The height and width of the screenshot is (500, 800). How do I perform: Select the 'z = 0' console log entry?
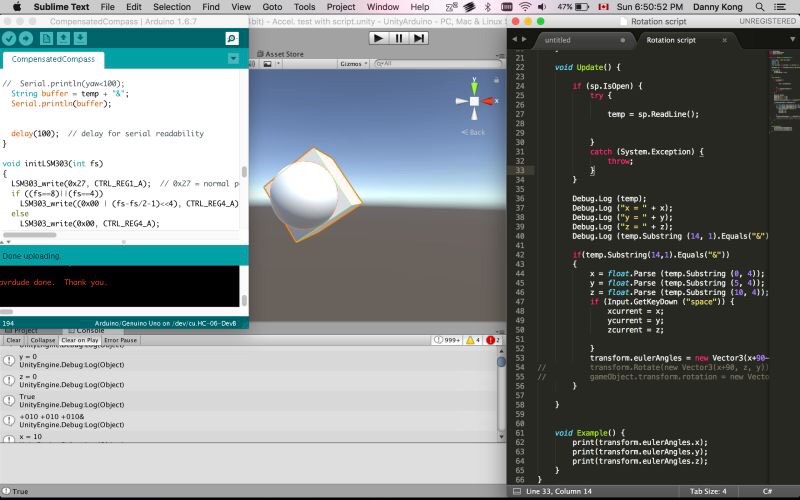tap(248, 381)
